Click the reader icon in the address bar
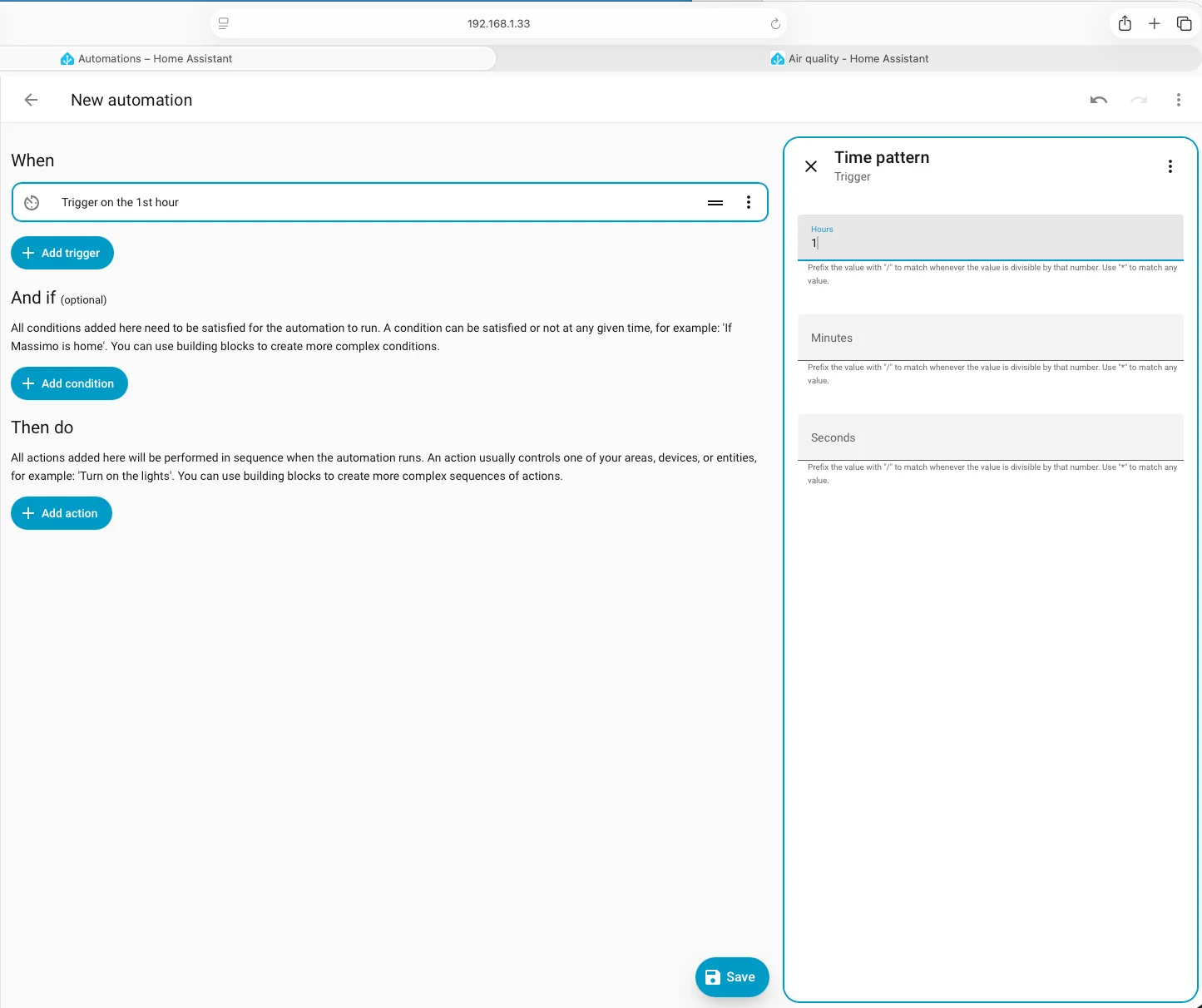 223,23
